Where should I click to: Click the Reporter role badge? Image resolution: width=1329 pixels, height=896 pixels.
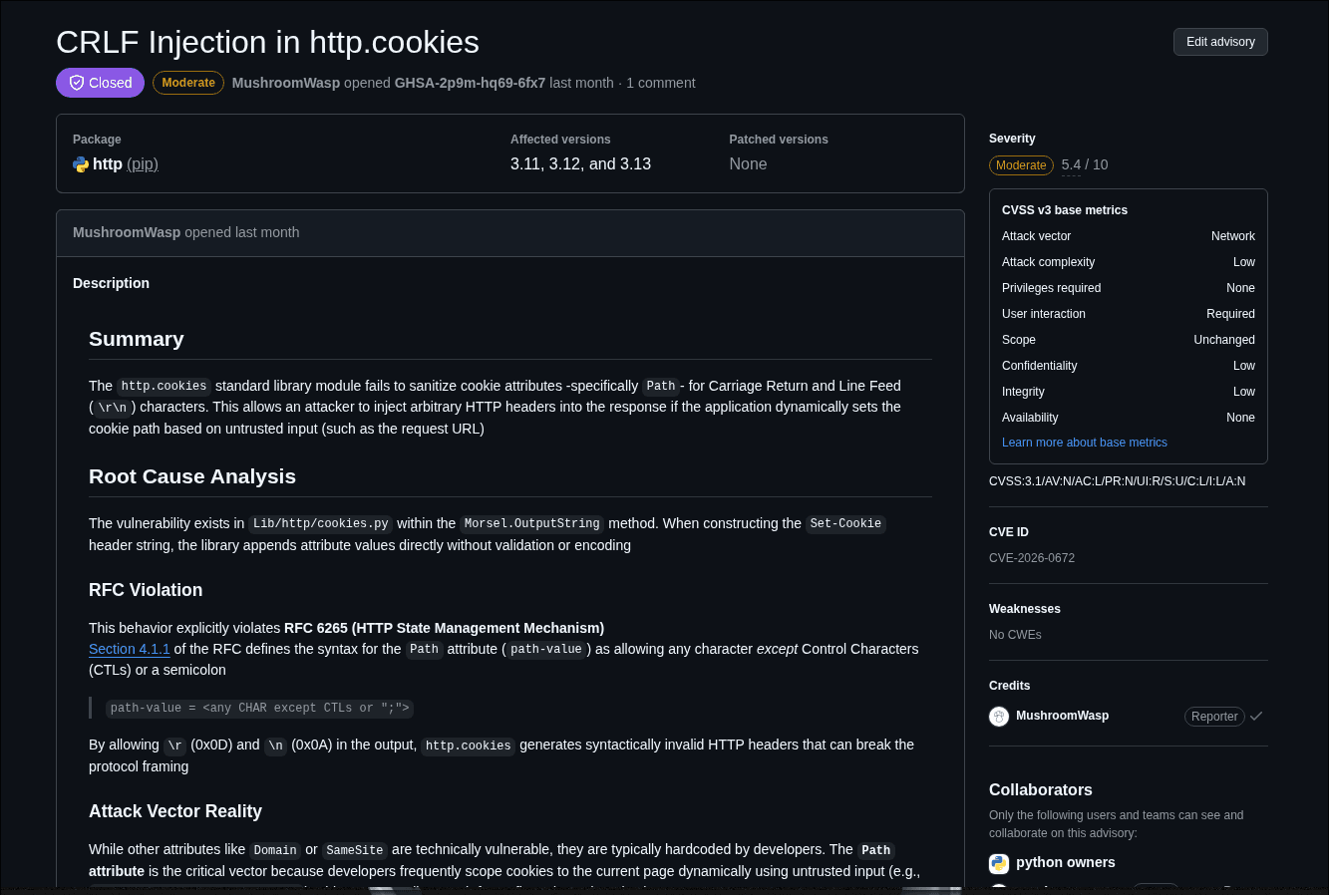click(1214, 716)
